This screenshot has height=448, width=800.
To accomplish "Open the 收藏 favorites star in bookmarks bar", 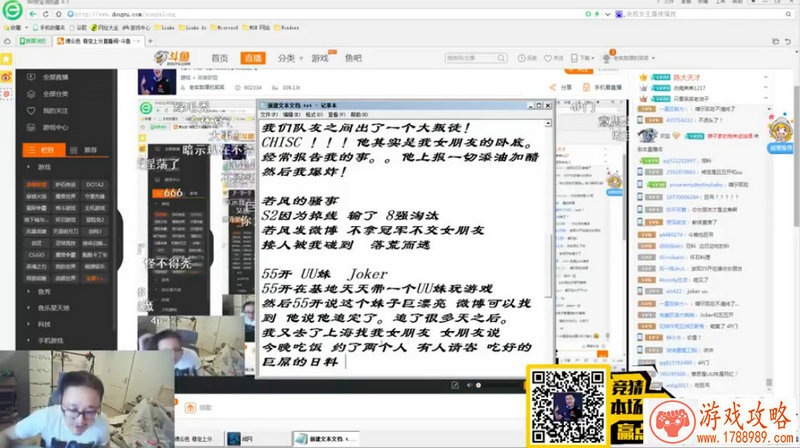I will [12, 28].
